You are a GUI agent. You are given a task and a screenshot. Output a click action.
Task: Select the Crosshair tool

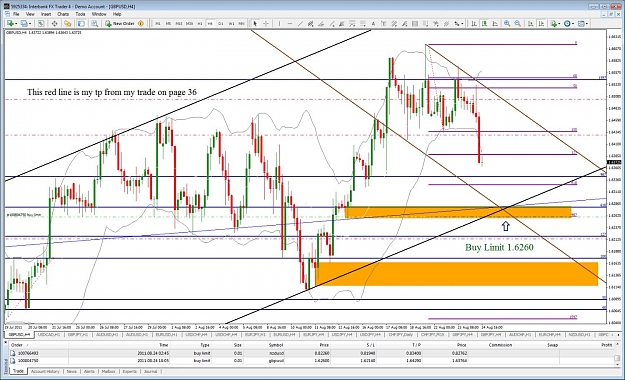[x=266, y=24]
